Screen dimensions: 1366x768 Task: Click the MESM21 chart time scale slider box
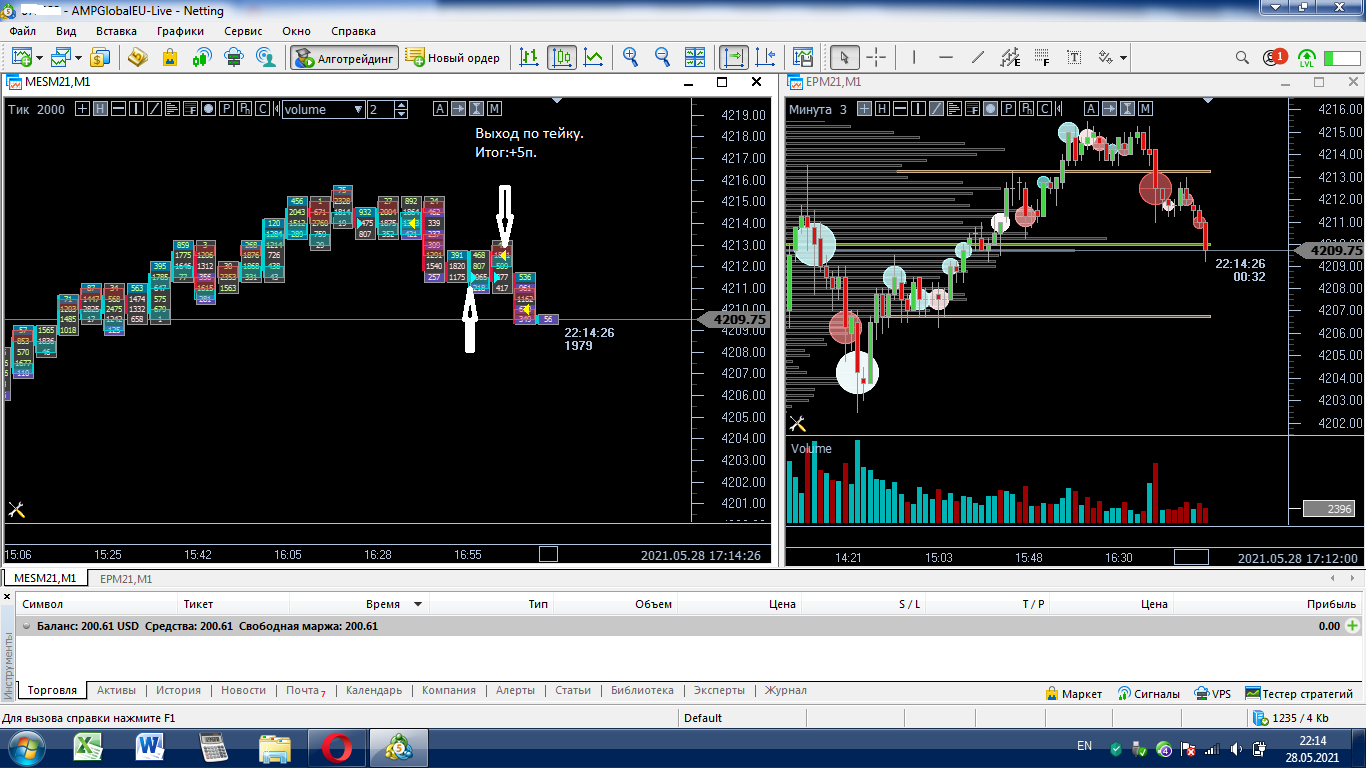548,554
